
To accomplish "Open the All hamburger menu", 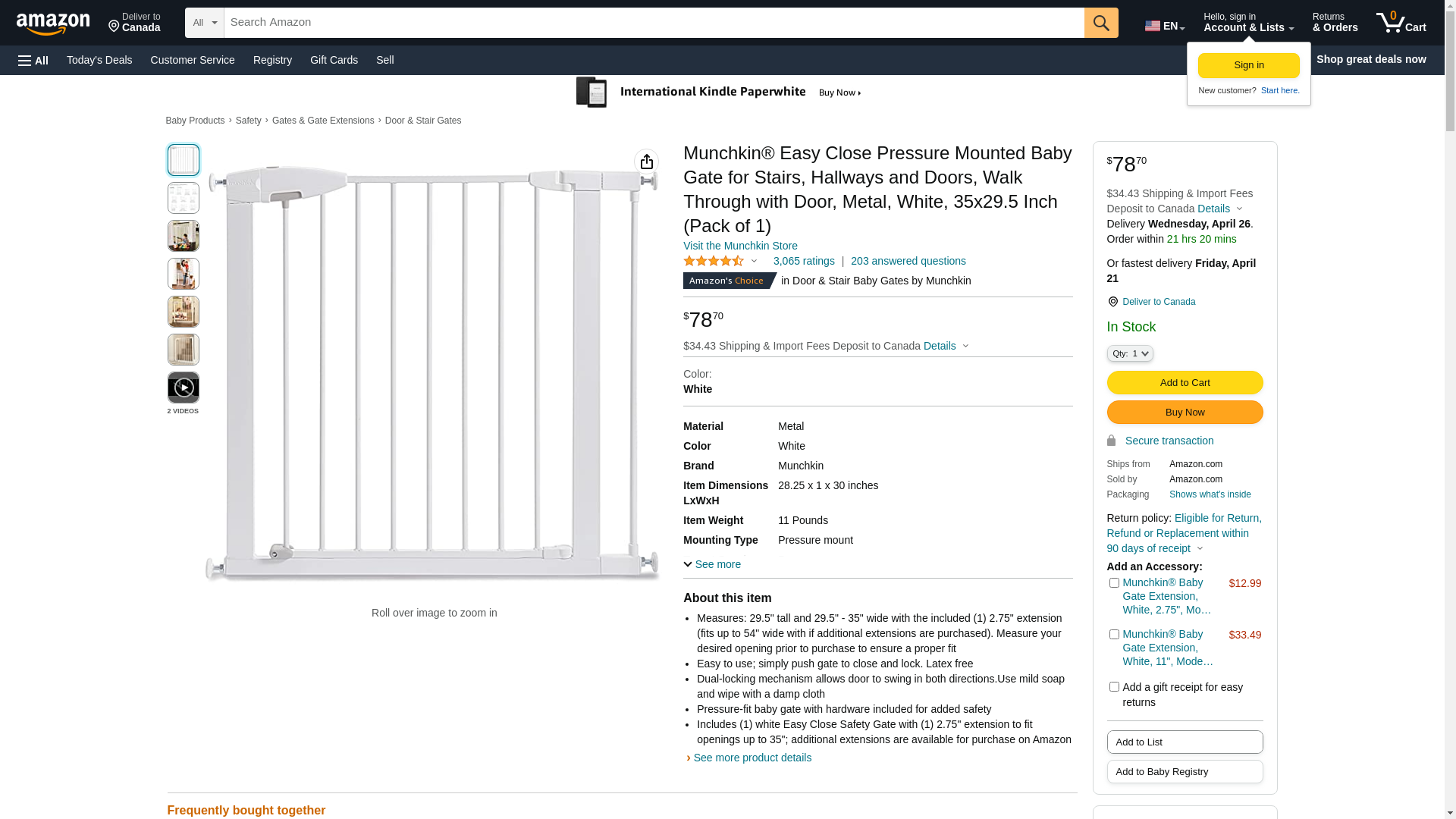I will [x=33, y=60].
